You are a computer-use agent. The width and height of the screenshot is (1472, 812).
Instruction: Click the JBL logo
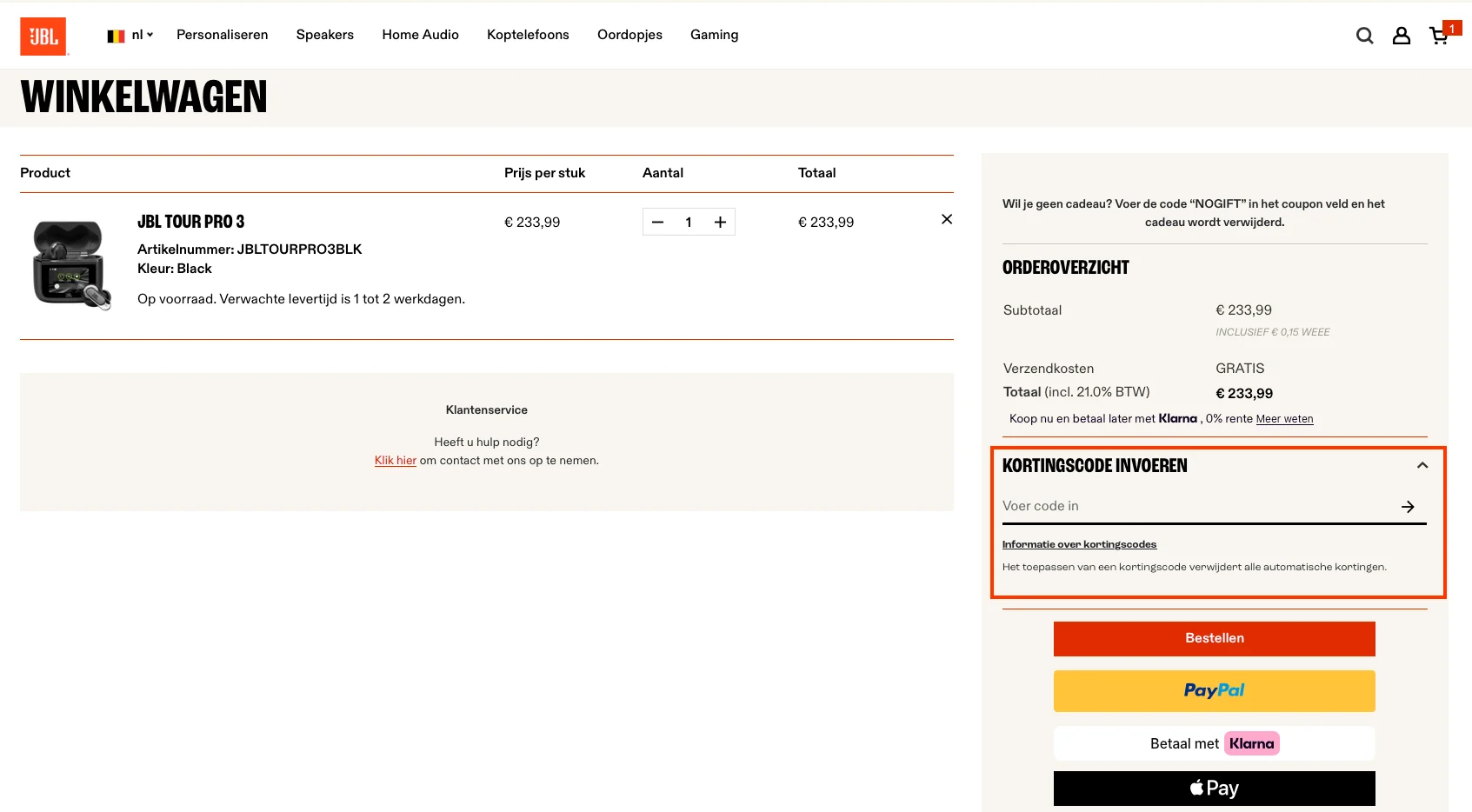pos(43,35)
